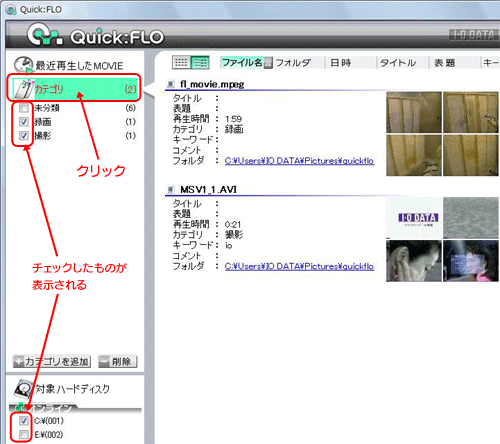
Task: Click 対象ハードディスク heading
Action: [x=73, y=389]
